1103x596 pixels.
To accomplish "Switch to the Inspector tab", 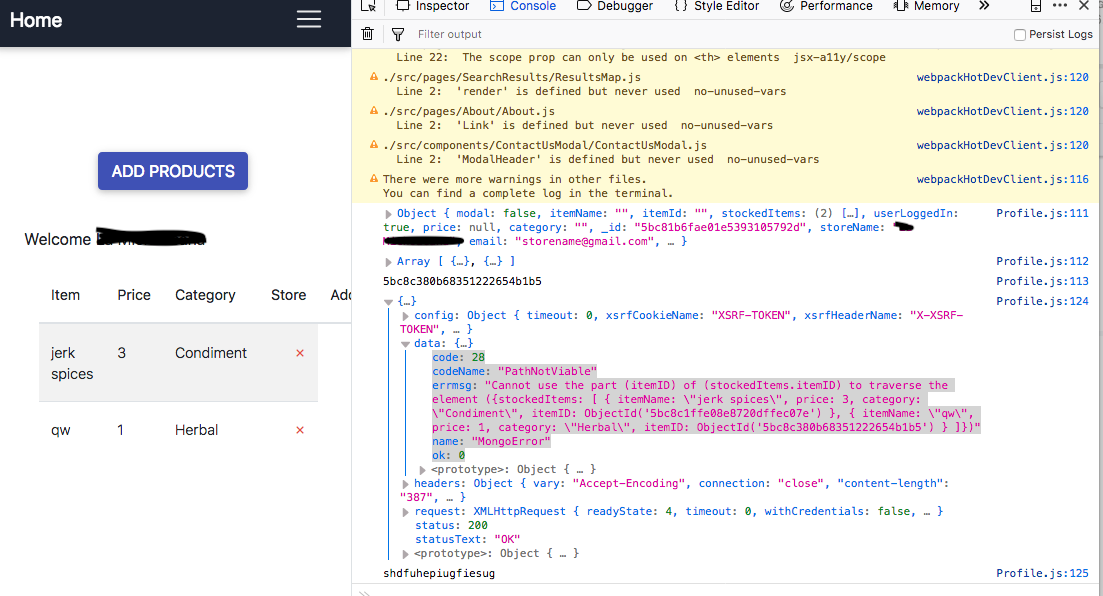I will coord(433,6).
